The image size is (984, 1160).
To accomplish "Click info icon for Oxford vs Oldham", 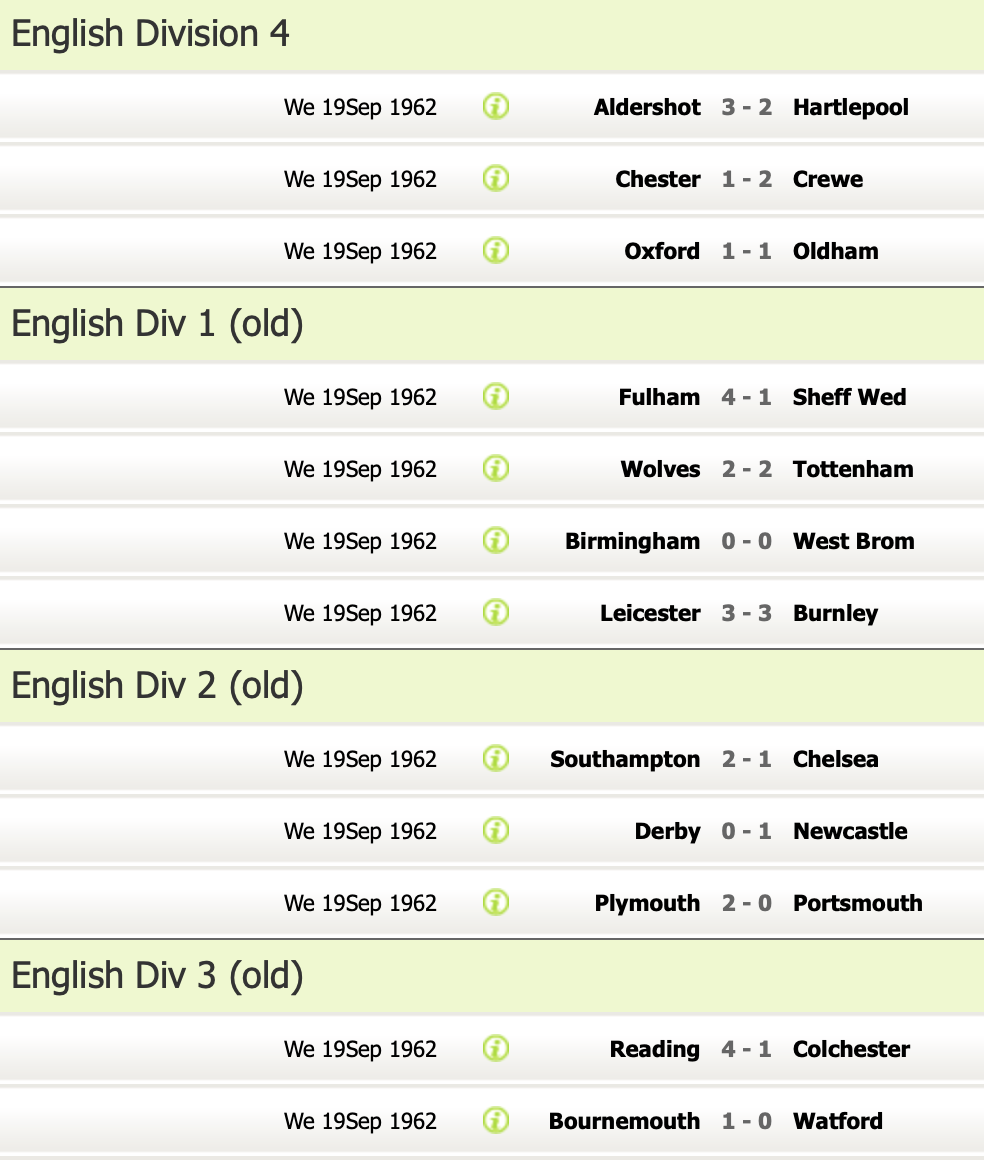I will [x=496, y=250].
